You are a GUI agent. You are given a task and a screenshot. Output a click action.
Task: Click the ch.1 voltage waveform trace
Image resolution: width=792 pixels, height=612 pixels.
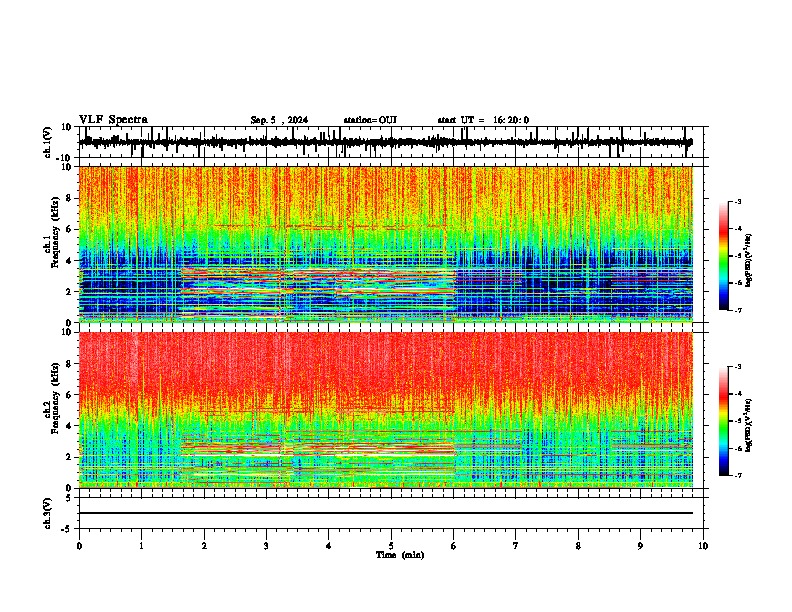[385, 142]
